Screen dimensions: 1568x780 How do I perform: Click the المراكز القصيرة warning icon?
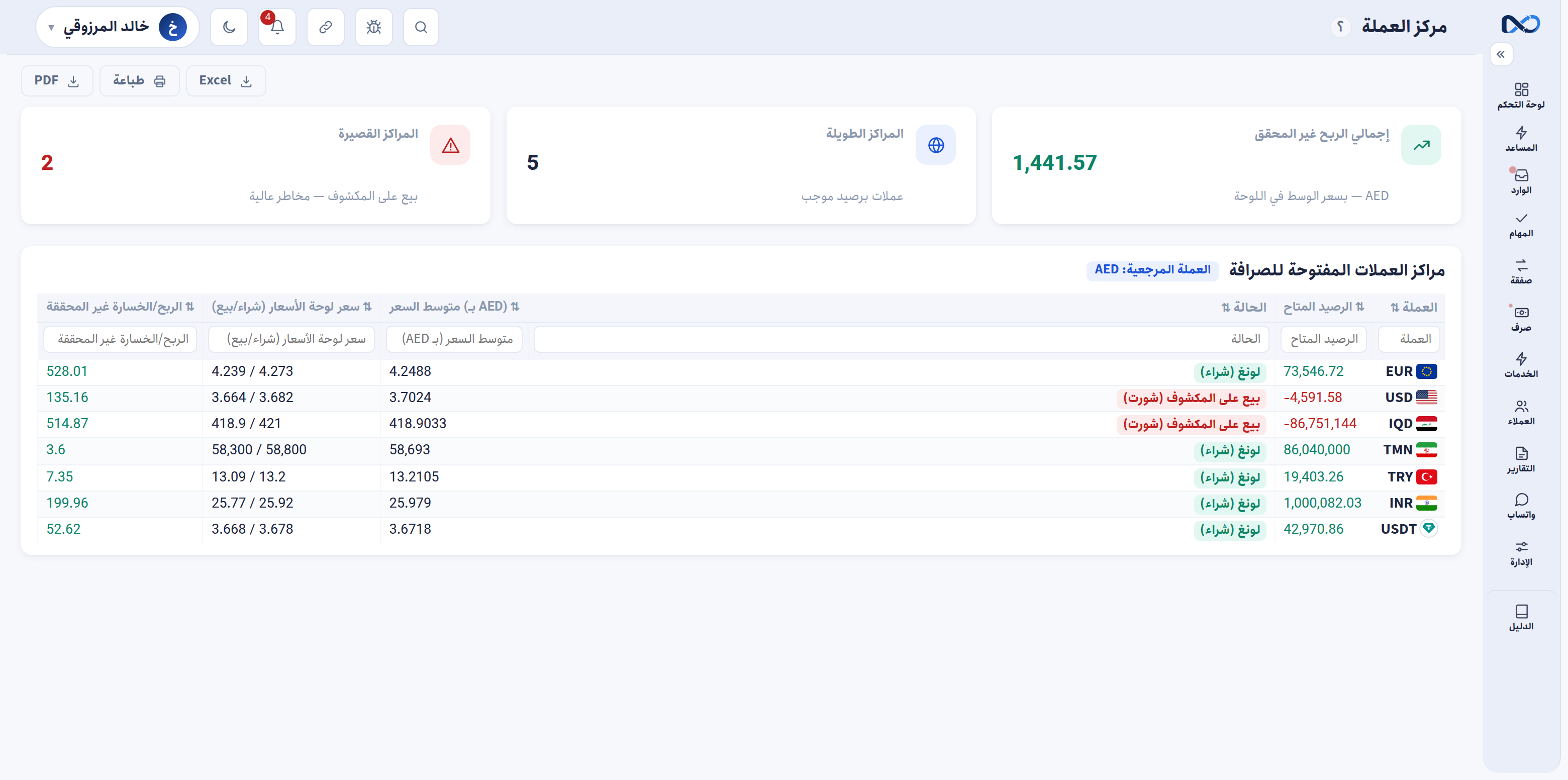point(450,145)
